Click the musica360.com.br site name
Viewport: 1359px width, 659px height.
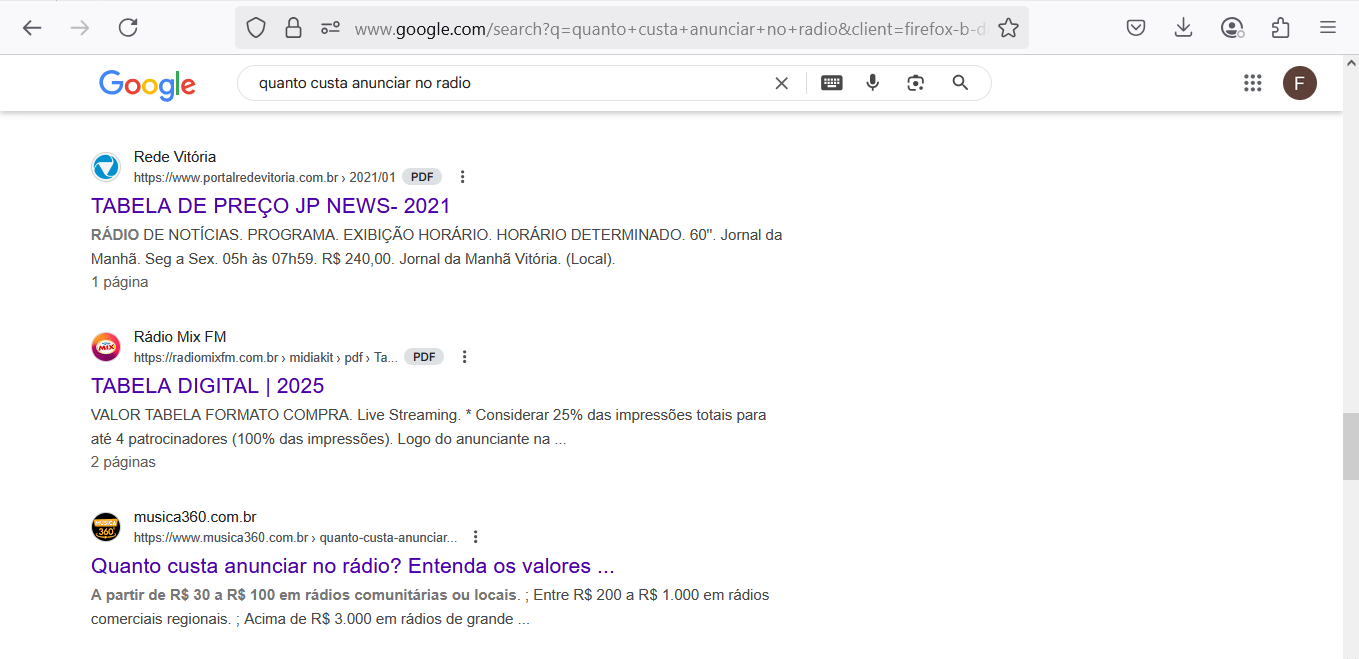pyautogui.click(x=195, y=517)
